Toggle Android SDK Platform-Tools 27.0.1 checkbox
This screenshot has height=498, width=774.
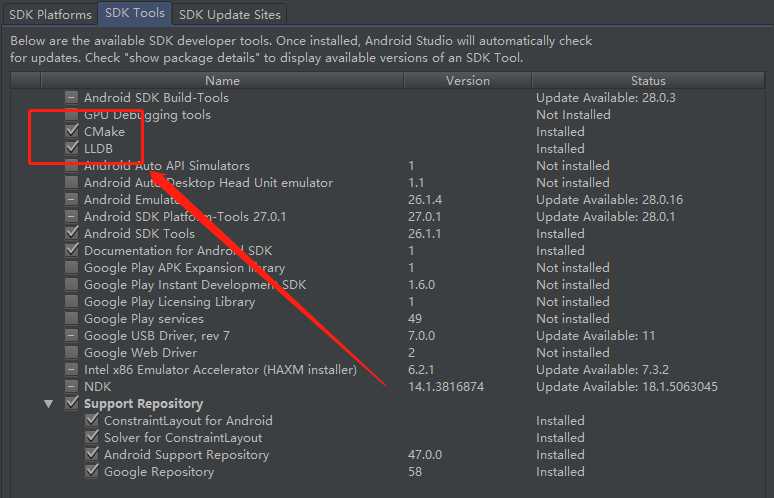click(x=72, y=216)
